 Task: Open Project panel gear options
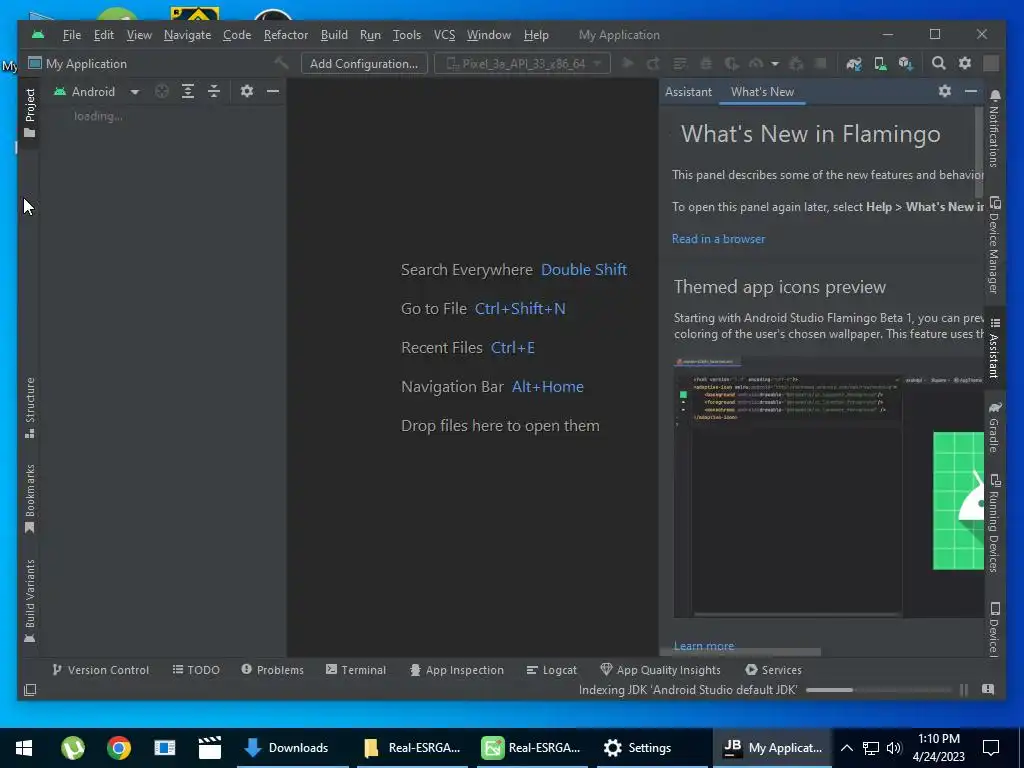[x=246, y=91]
